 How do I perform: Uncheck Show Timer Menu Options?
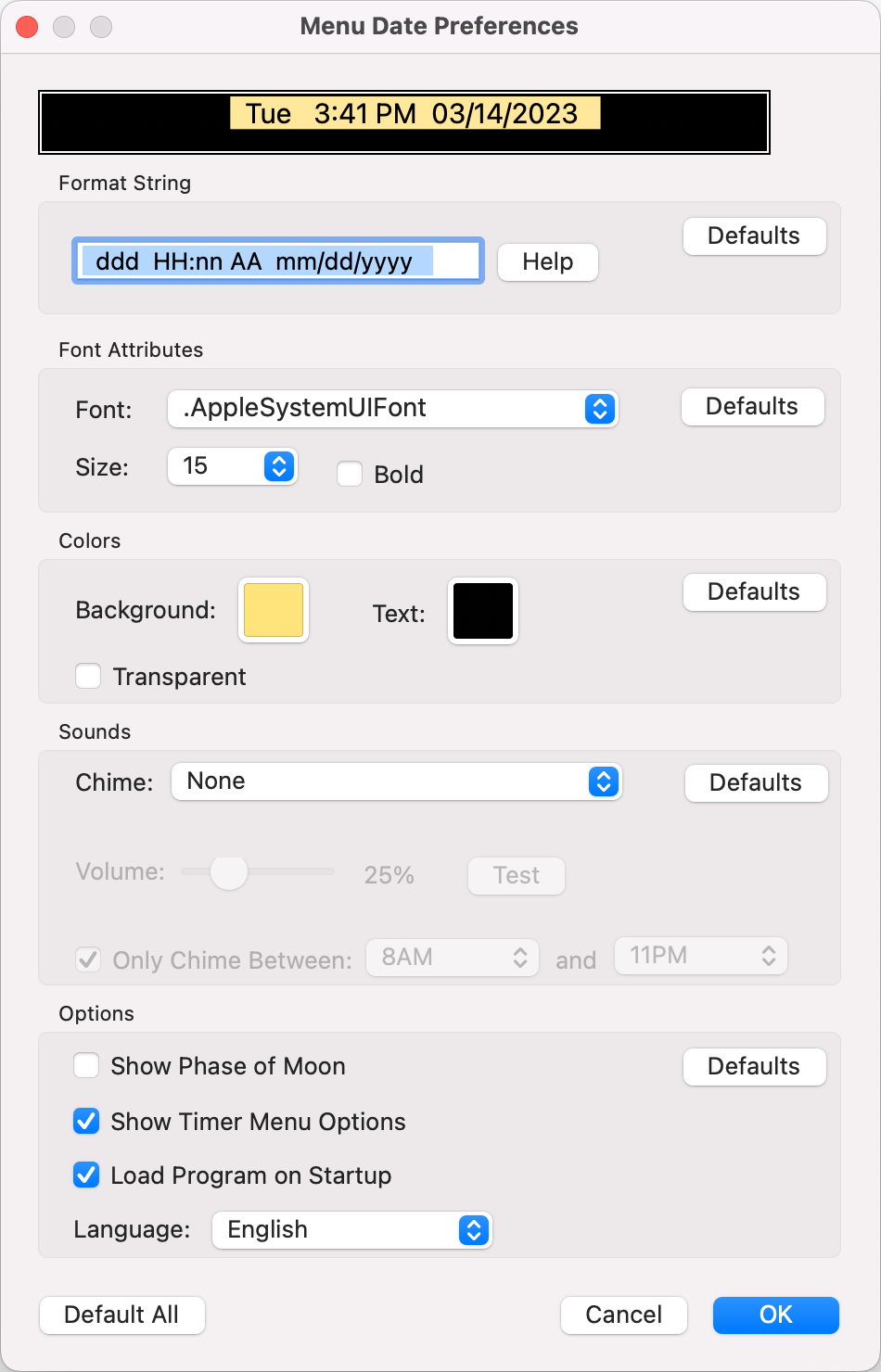click(x=86, y=1122)
